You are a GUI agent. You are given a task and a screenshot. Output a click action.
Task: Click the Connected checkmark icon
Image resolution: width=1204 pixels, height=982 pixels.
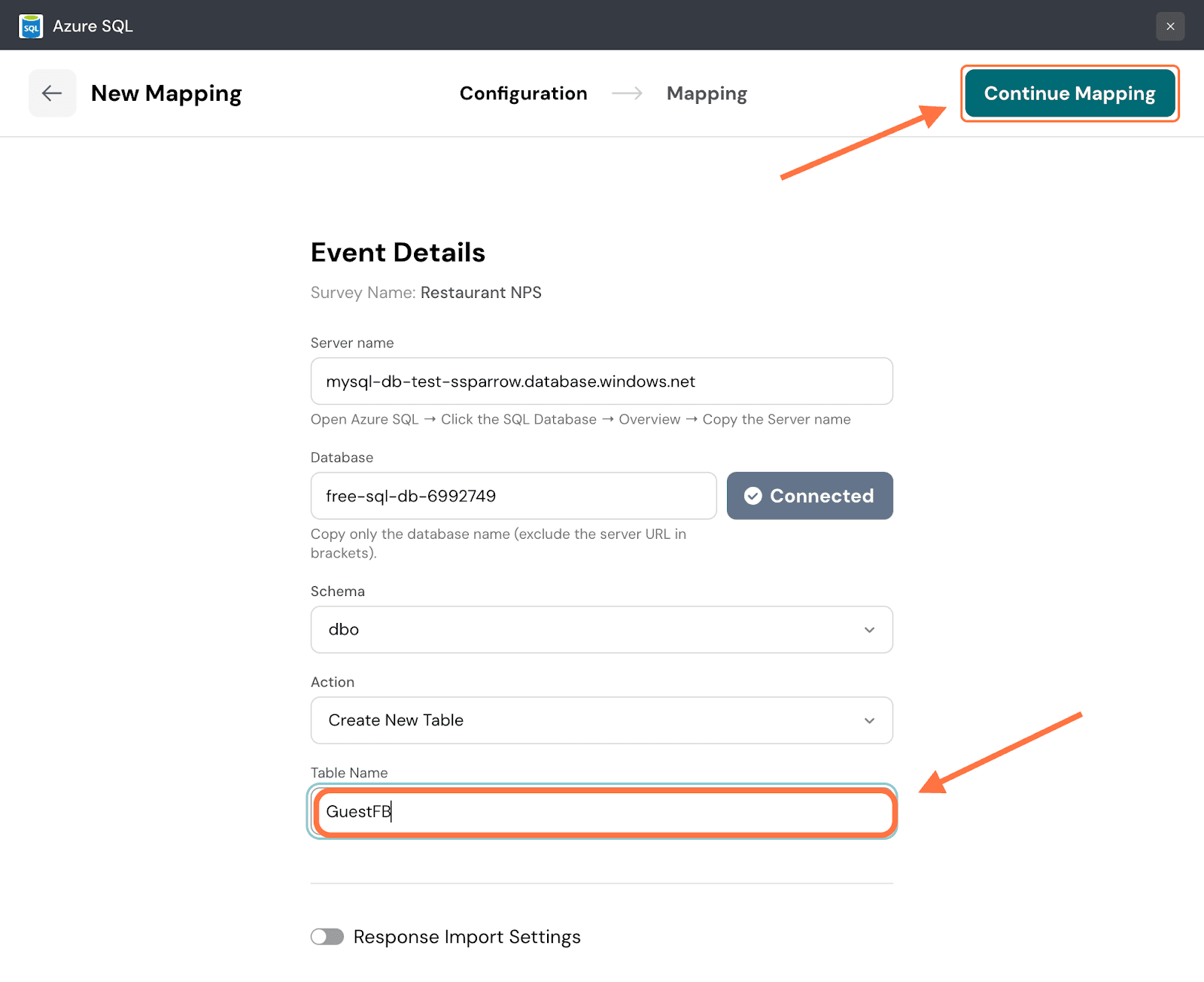[x=752, y=496]
